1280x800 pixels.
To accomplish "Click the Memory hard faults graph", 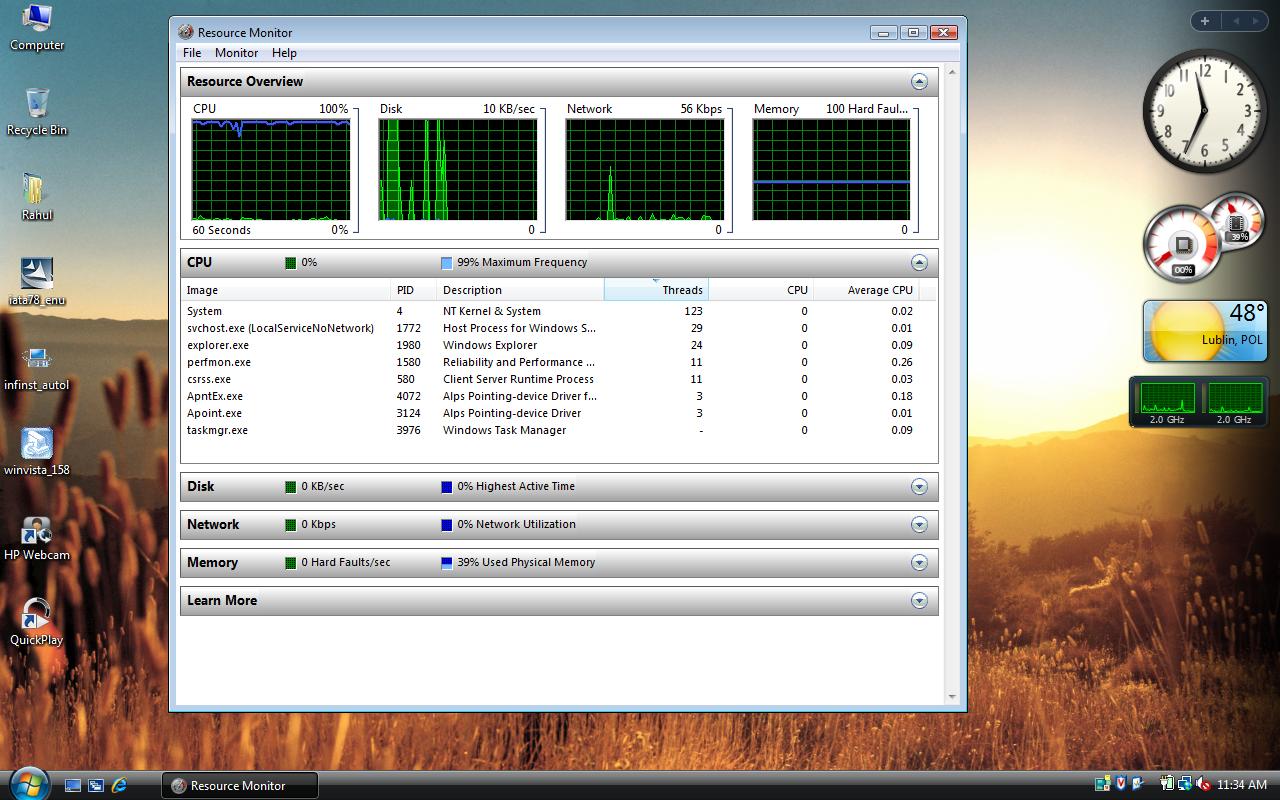I will [832, 170].
